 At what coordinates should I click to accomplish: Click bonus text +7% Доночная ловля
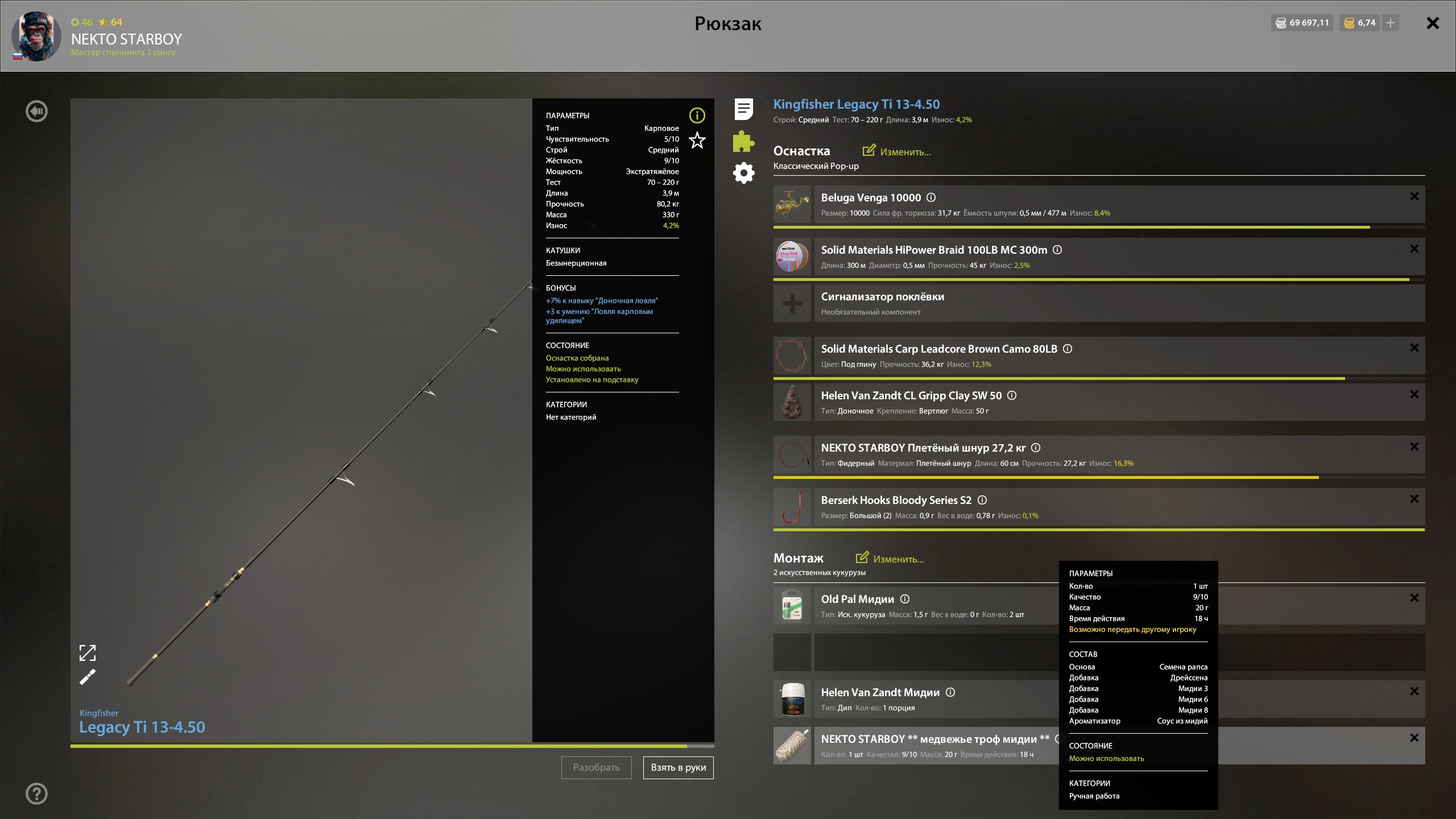602,300
